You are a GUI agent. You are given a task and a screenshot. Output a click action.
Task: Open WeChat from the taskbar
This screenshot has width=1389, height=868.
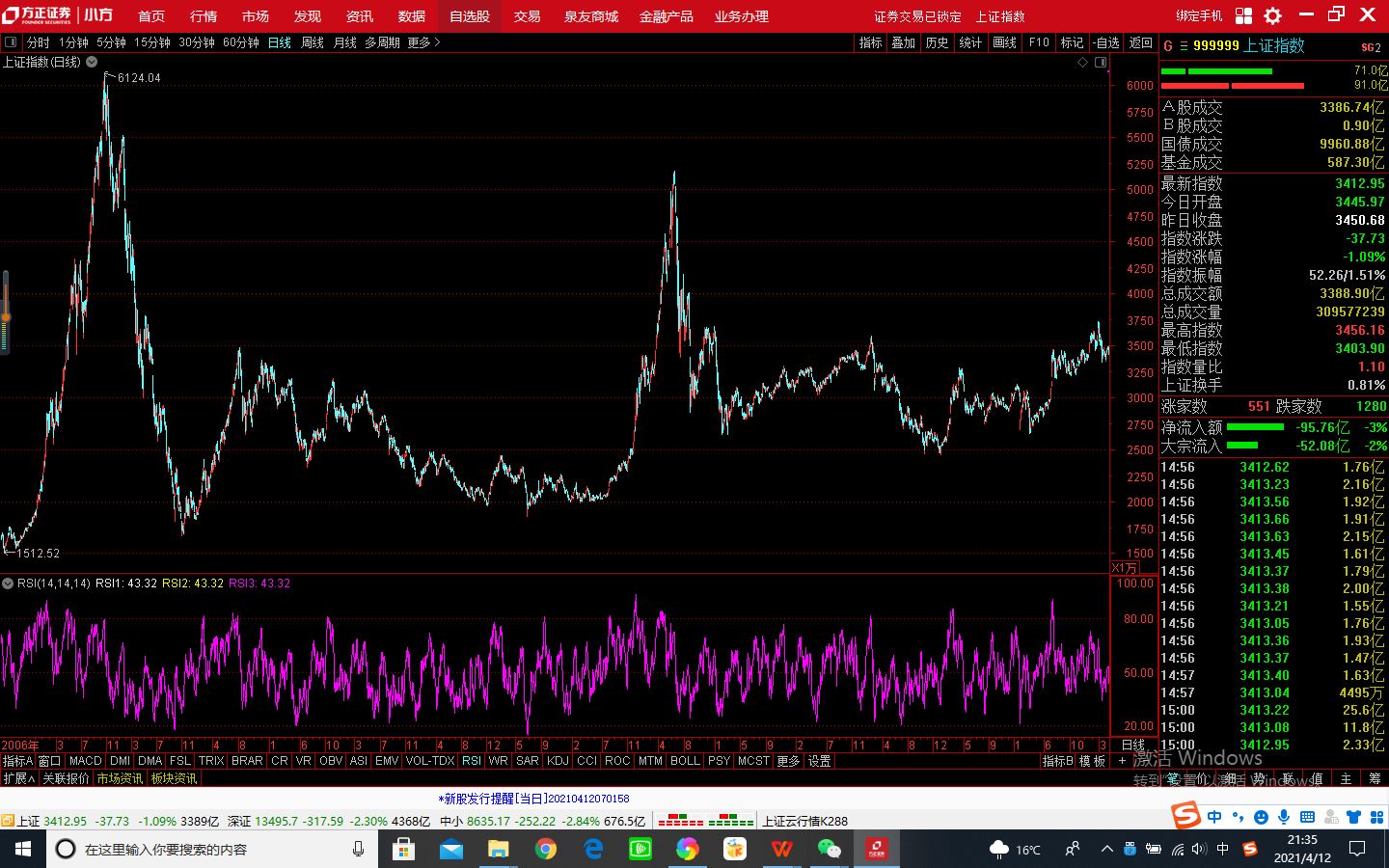pos(829,849)
